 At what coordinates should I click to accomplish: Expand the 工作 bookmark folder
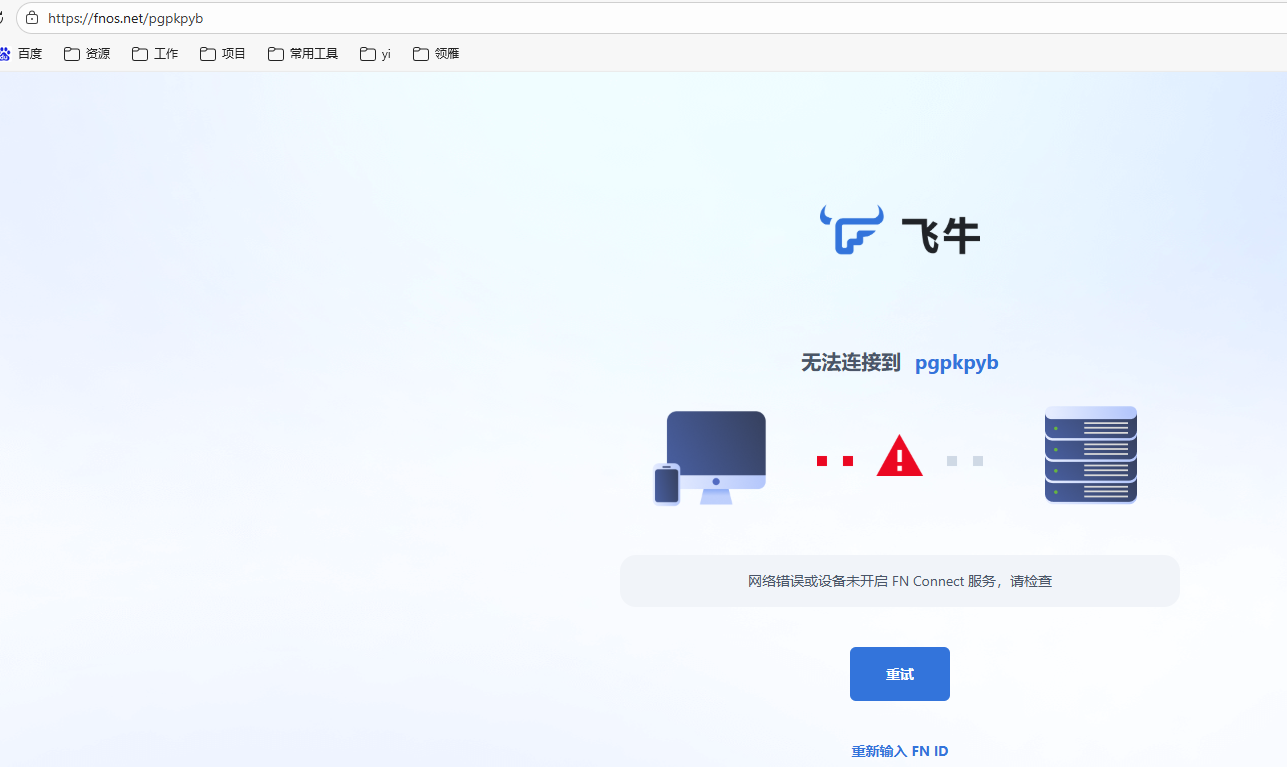[x=155, y=54]
